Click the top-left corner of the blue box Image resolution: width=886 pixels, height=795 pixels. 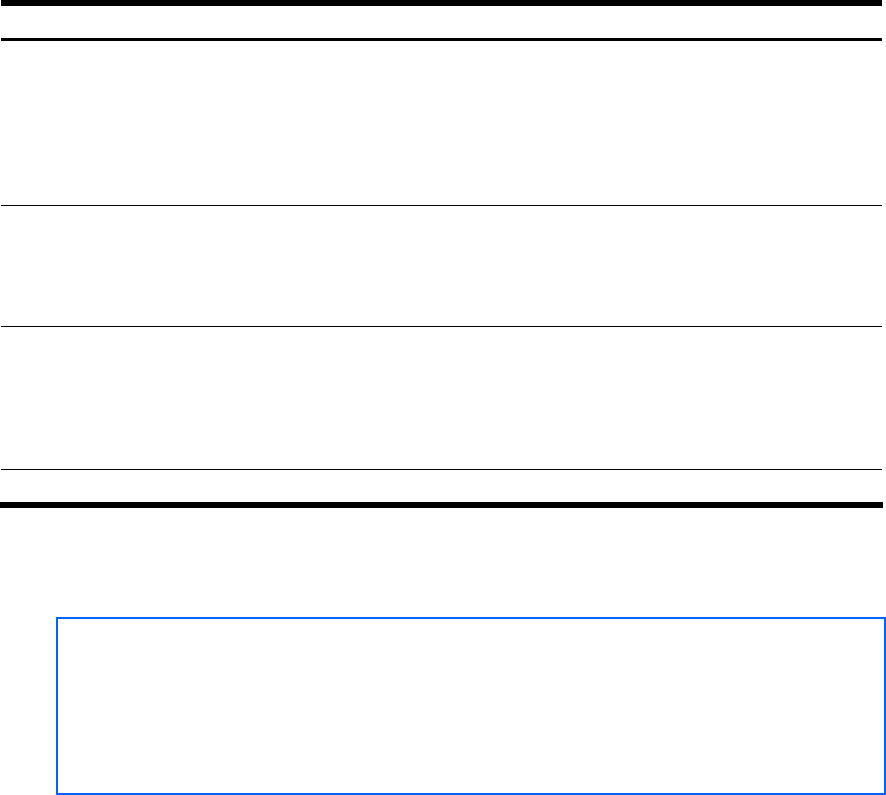pos(58,619)
